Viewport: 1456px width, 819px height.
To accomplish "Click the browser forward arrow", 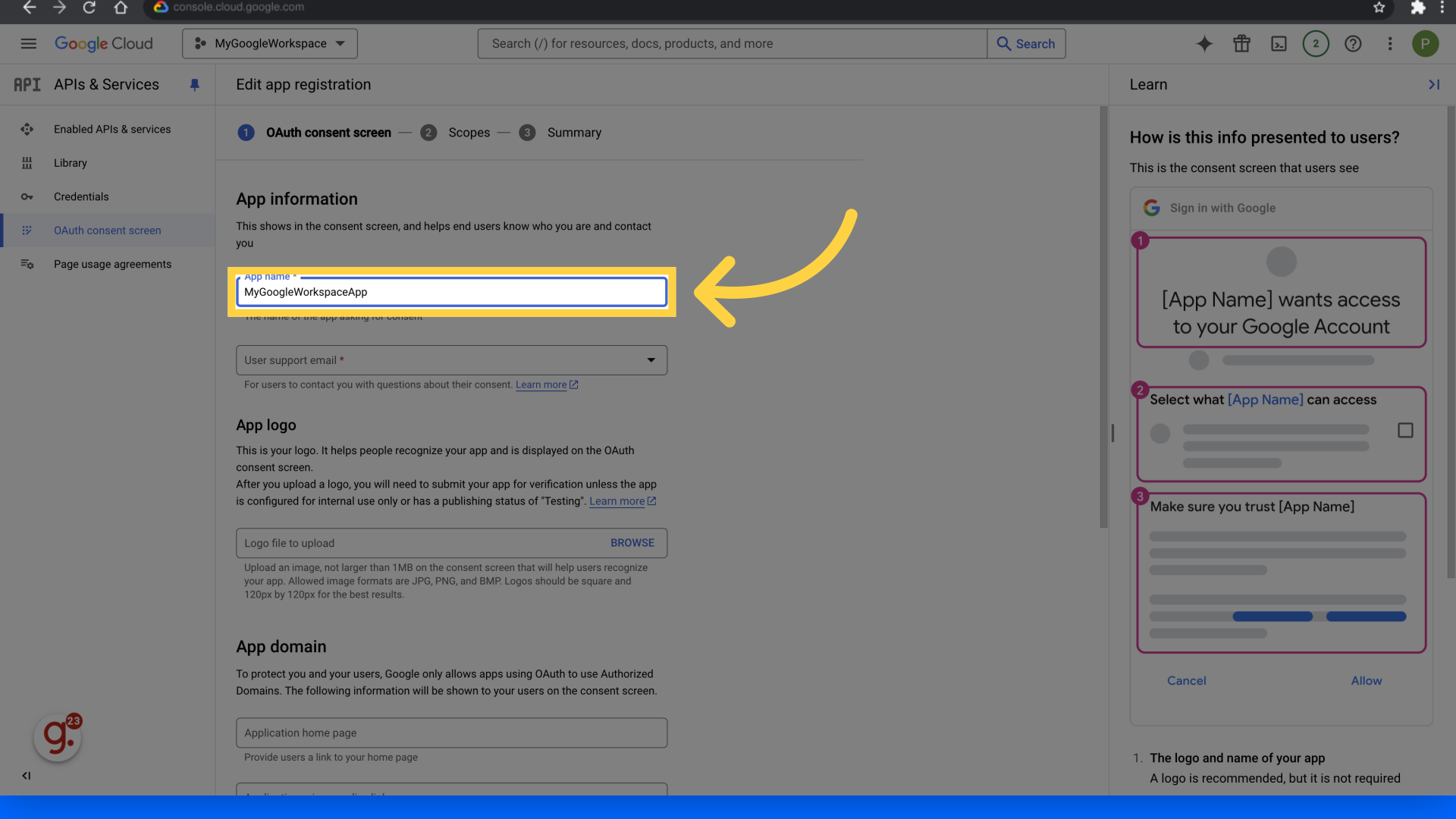I will (x=59, y=8).
